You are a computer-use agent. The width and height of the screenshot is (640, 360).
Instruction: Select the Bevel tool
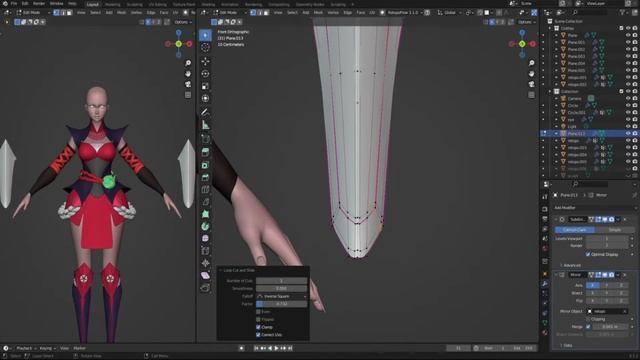click(x=205, y=177)
